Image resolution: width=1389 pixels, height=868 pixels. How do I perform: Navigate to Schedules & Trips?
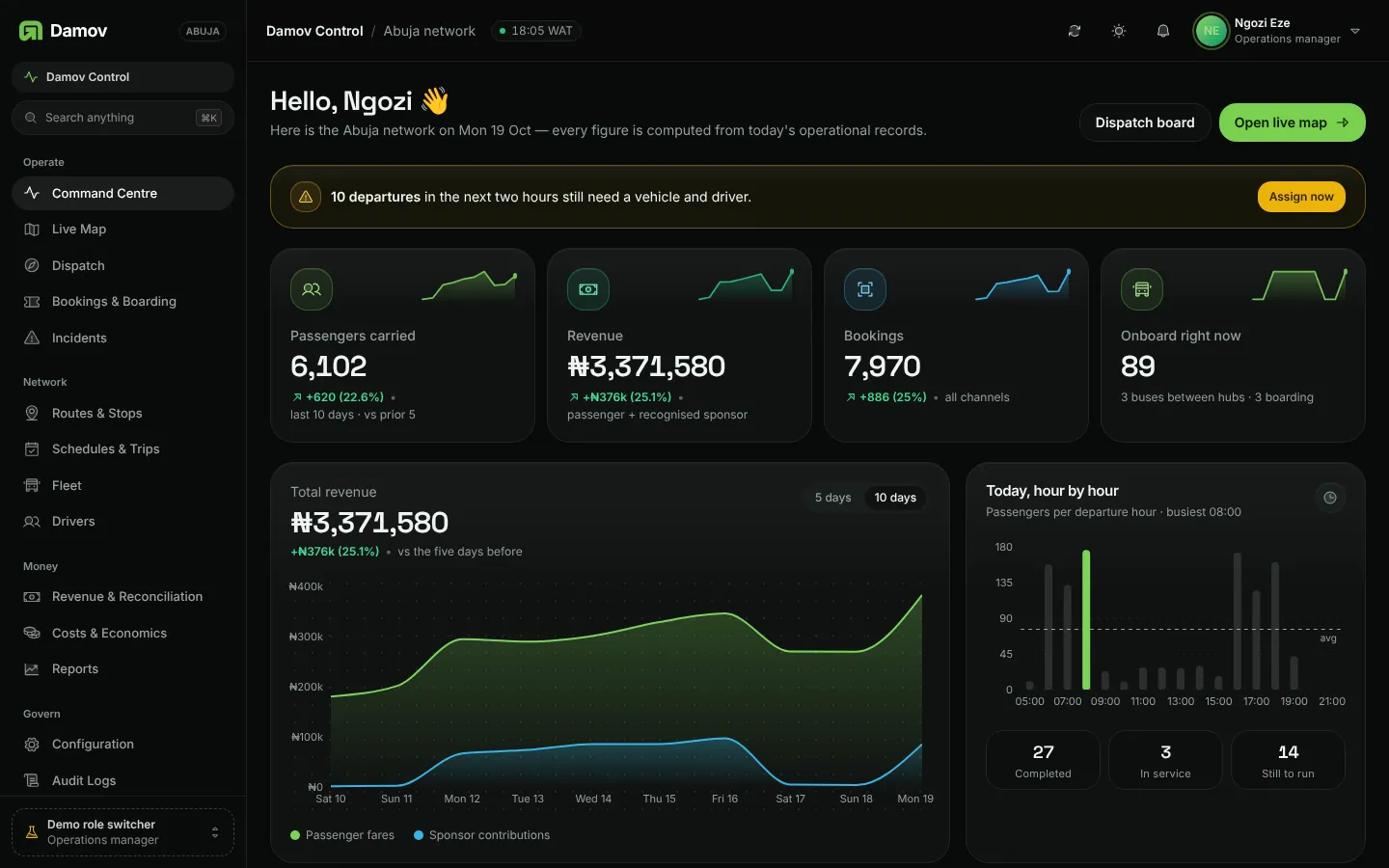coord(123,449)
